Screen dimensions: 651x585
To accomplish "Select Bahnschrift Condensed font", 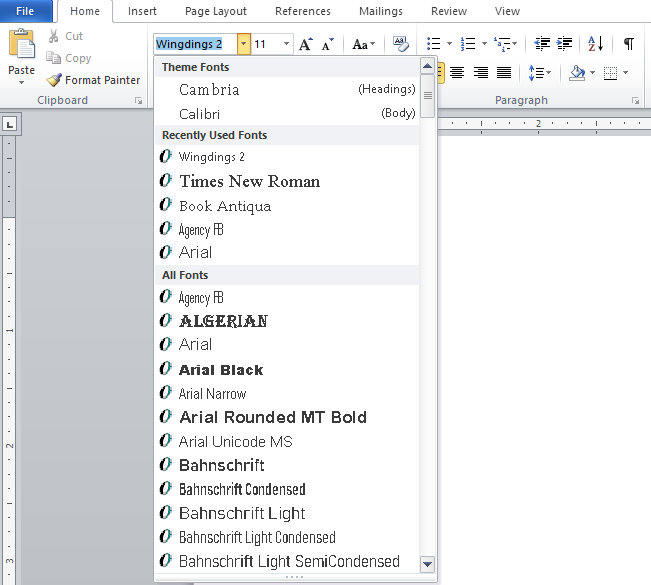I will (287, 490).
